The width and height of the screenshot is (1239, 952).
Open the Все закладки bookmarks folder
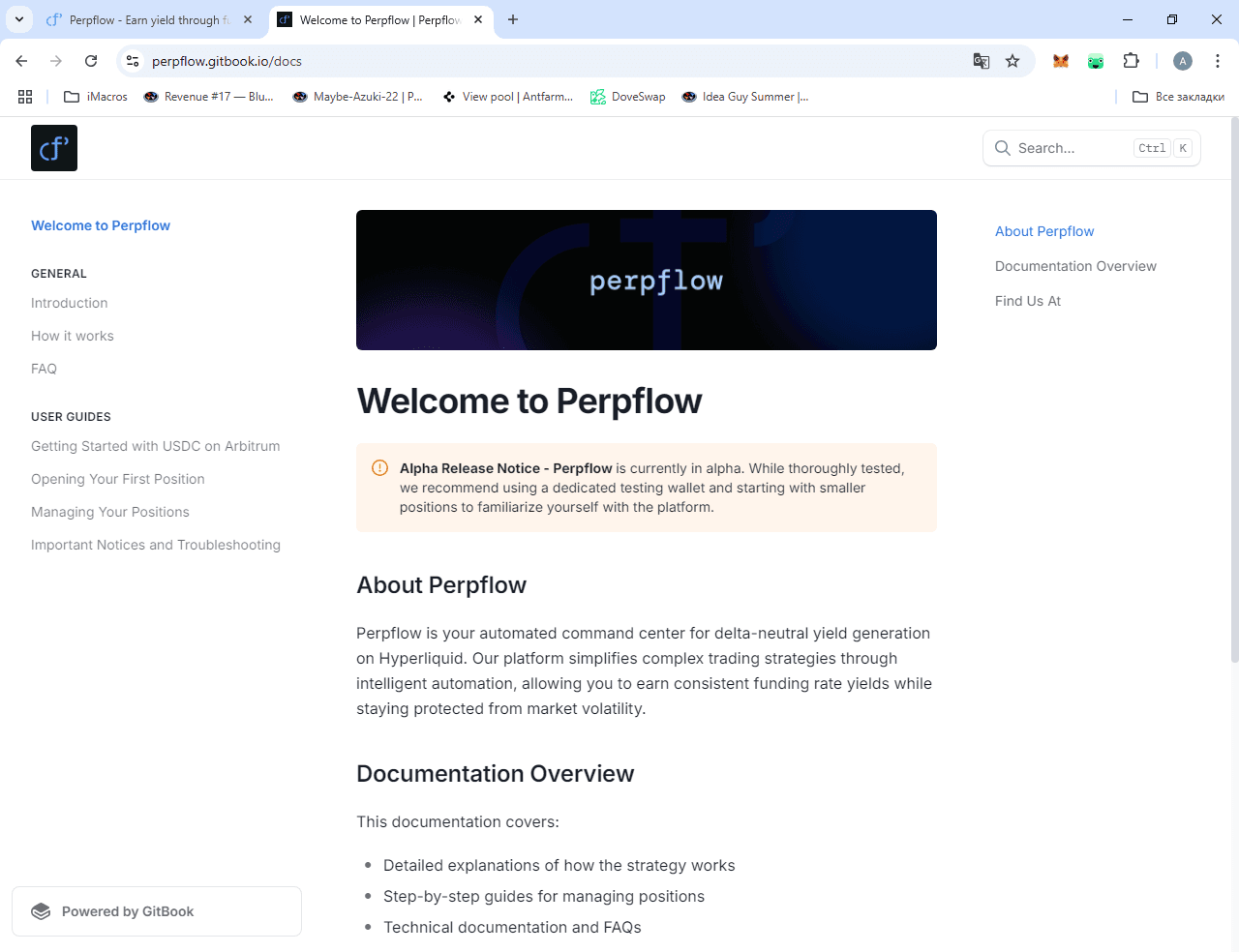point(1179,97)
